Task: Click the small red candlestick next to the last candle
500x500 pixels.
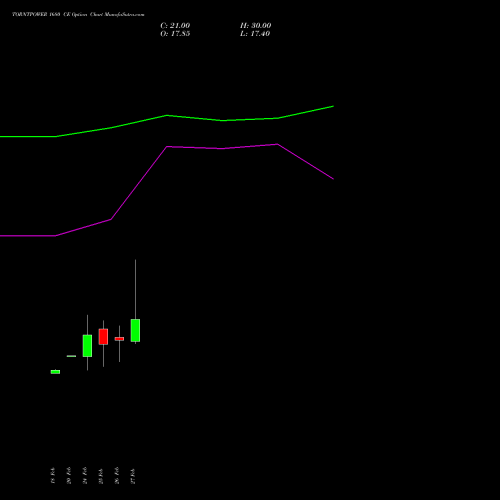Action: [119, 339]
